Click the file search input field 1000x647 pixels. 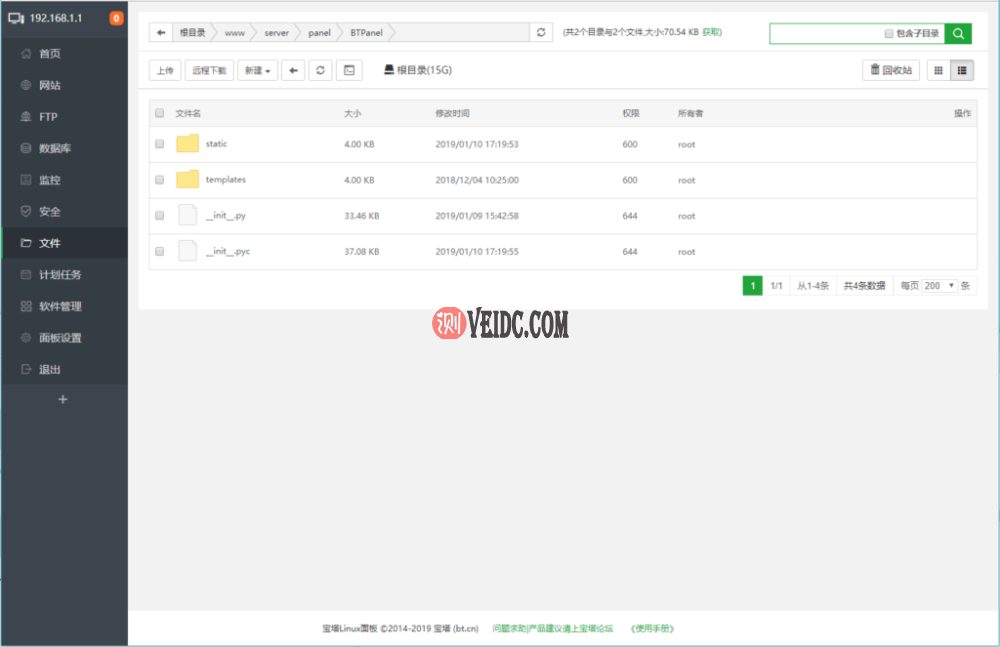[820, 33]
